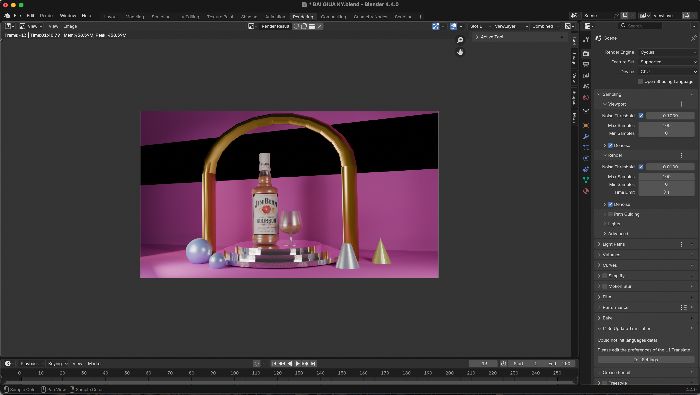
Task: Open the Output properties tab icon
Action: point(586,64)
